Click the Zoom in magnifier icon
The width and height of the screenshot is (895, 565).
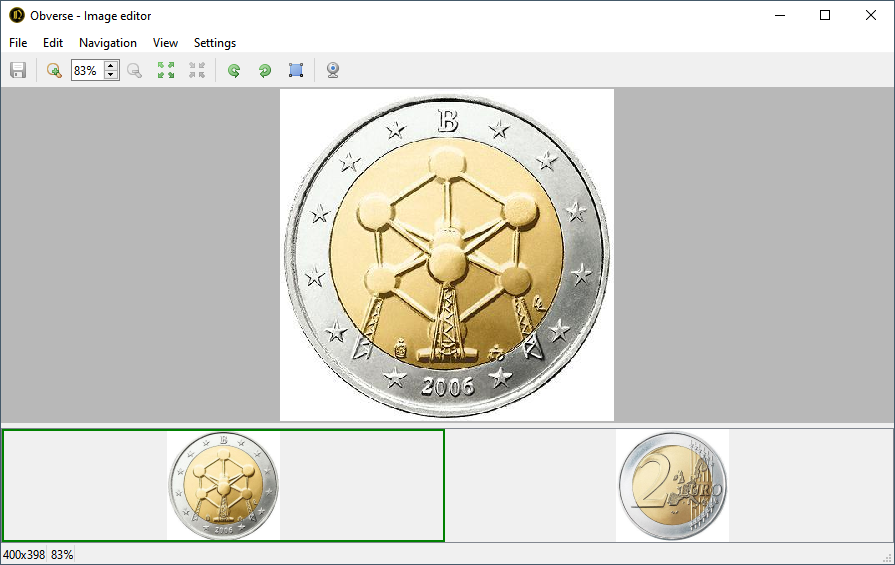point(54,70)
